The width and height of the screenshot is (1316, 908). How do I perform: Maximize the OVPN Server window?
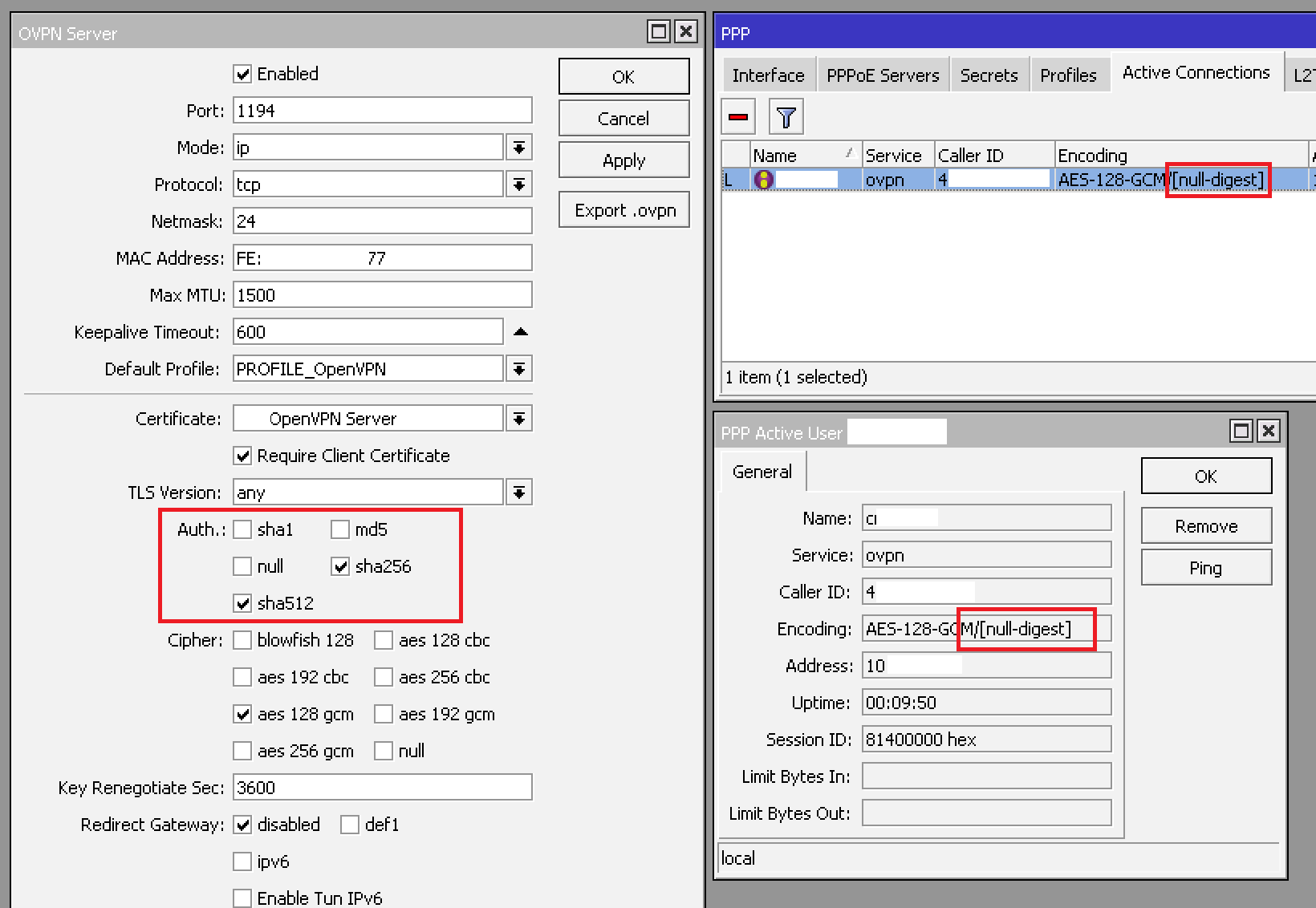pyautogui.click(x=659, y=32)
